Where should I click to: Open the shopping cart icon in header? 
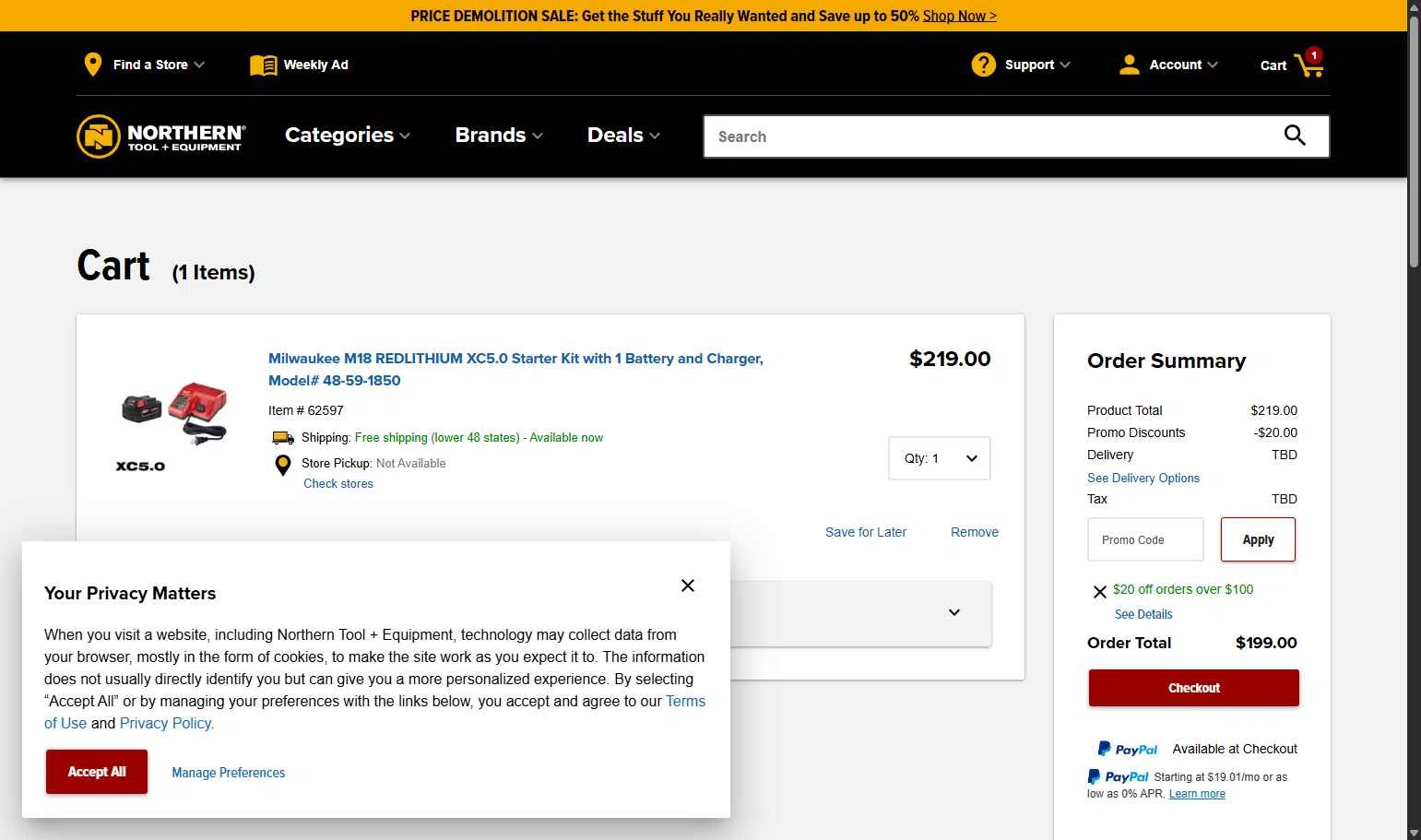1309,63
